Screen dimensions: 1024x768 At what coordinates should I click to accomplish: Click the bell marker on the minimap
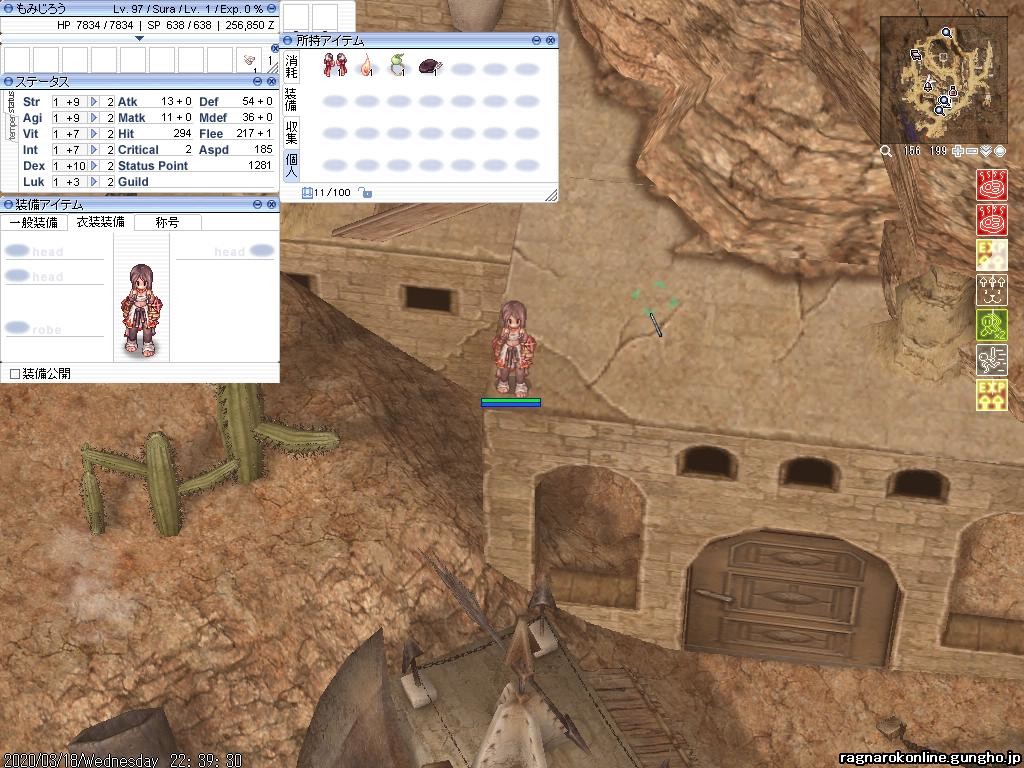tap(928, 84)
